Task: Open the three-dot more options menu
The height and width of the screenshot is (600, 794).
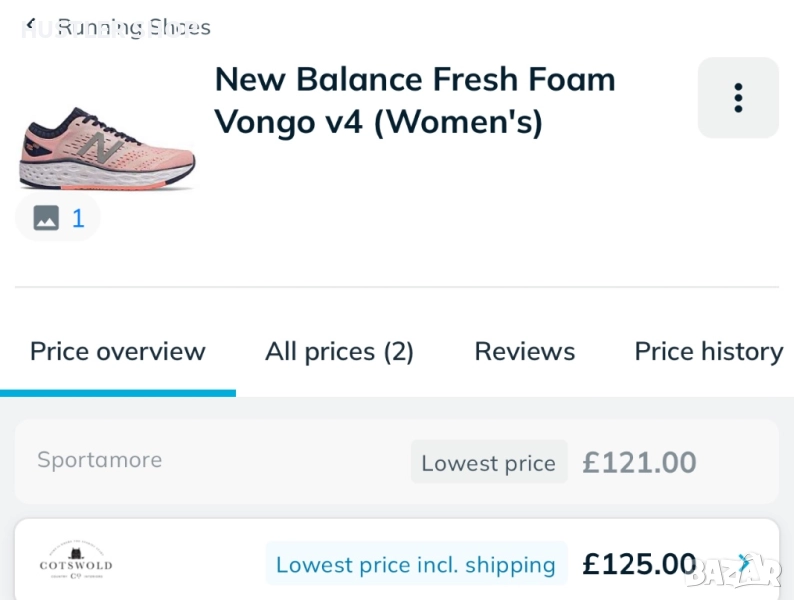Action: click(738, 98)
